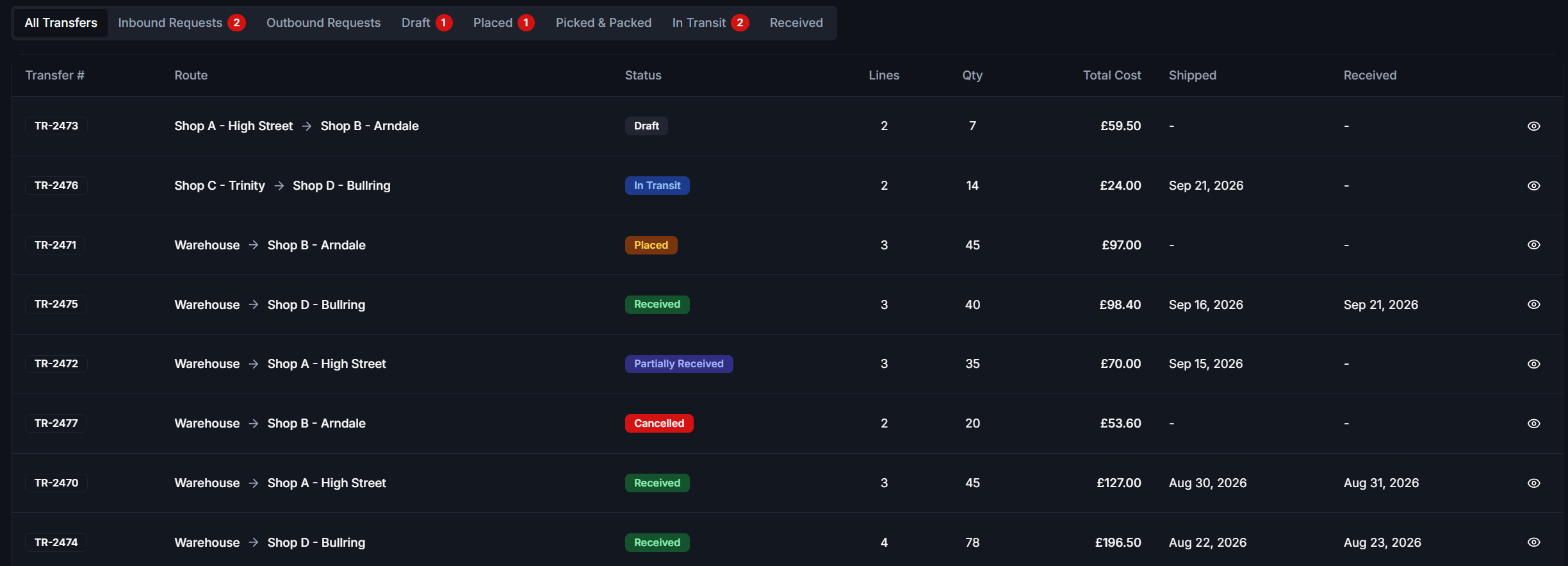Click the Transfer # column header
The height and width of the screenshot is (566, 1568).
(55, 76)
